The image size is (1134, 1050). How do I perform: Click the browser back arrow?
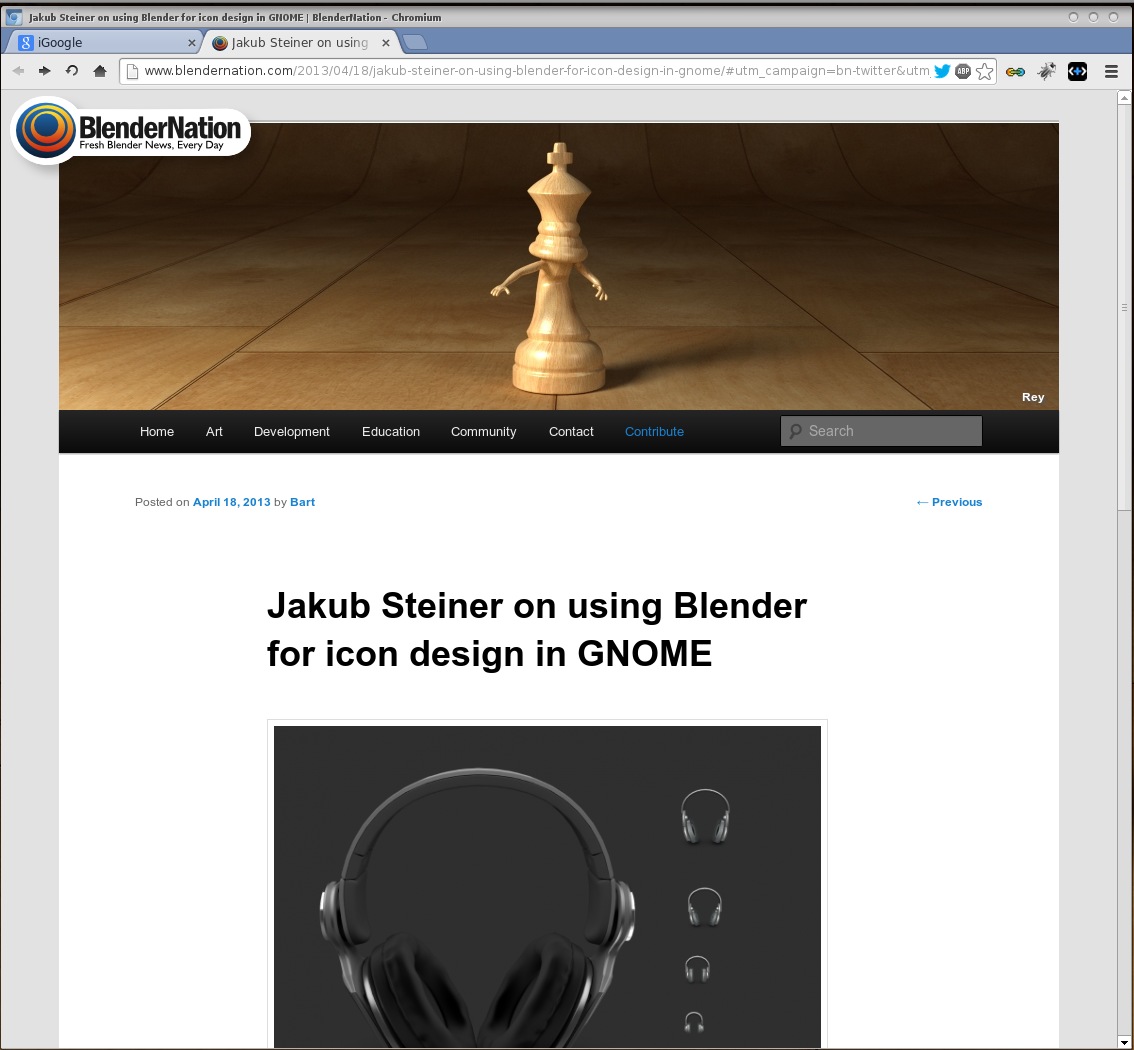[19, 71]
